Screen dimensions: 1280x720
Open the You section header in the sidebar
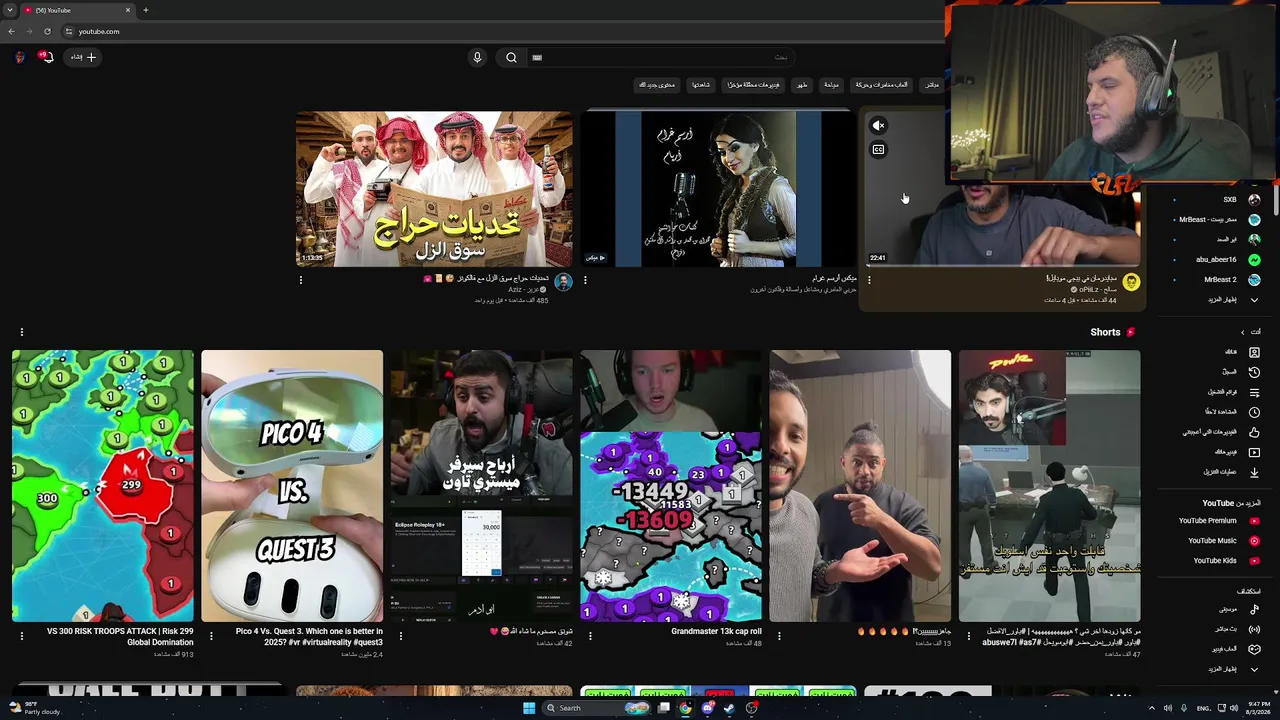pyautogui.click(x=1250, y=332)
